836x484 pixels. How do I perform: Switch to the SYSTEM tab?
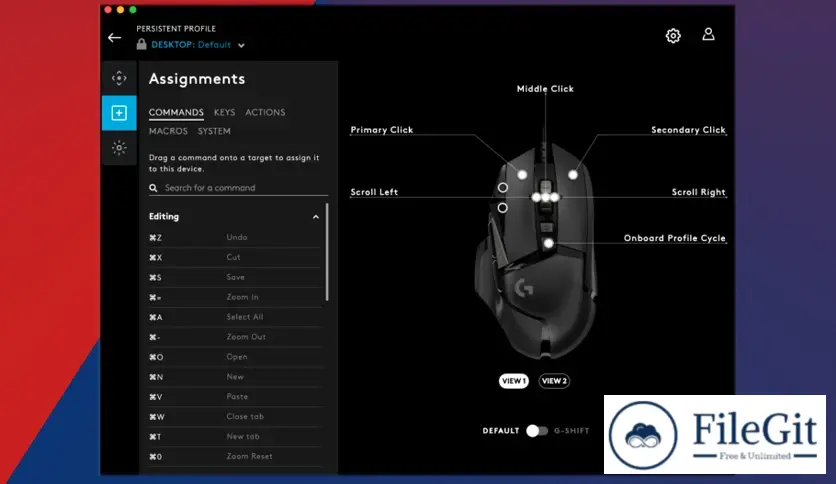[x=214, y=131]
